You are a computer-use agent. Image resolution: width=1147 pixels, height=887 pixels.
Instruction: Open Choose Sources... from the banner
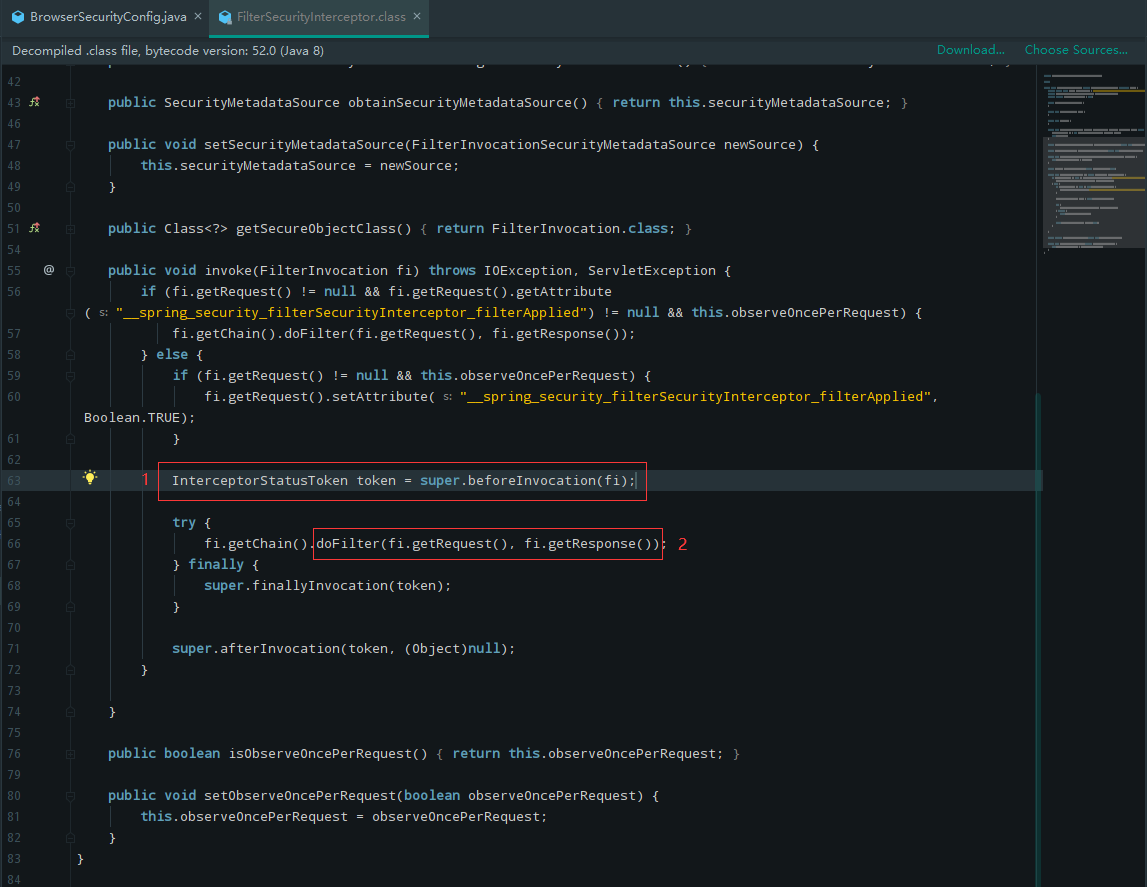pos(1076,49)
